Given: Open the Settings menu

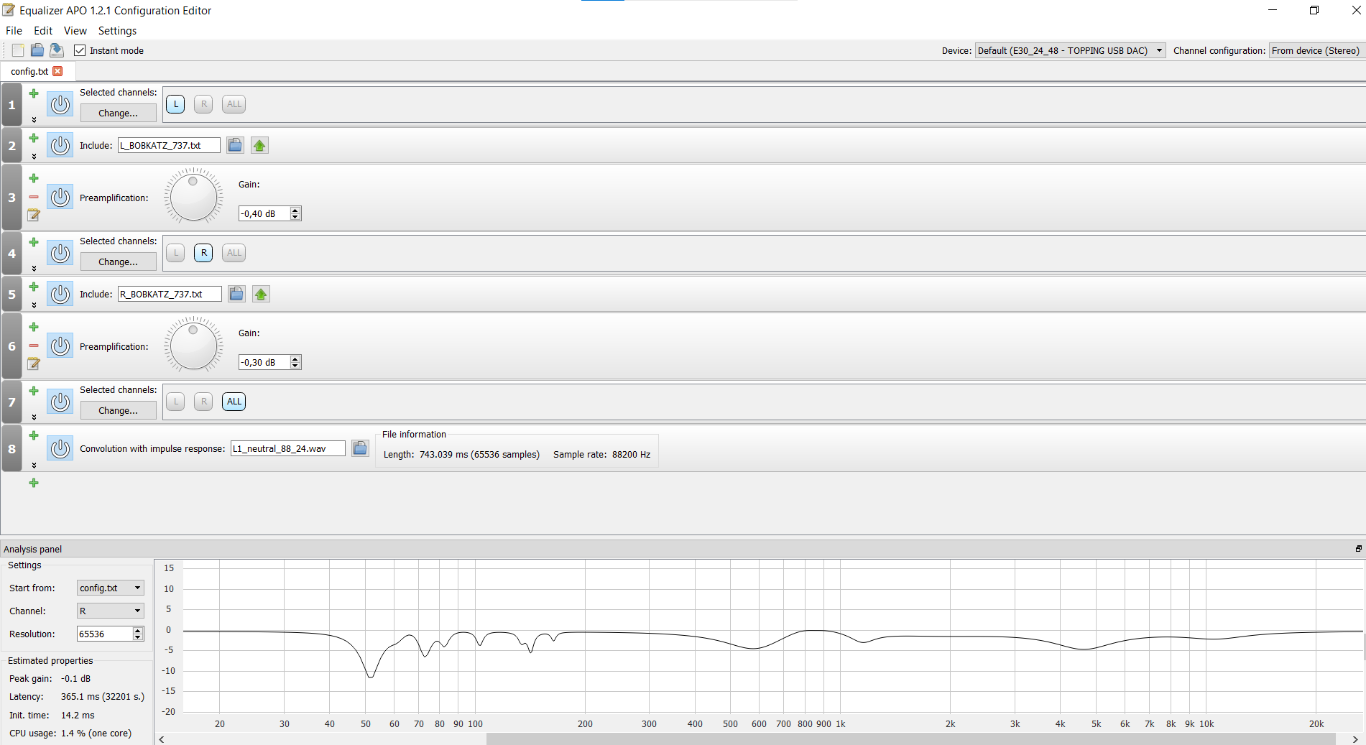Looking at the screenshot, I should [117, 31].
